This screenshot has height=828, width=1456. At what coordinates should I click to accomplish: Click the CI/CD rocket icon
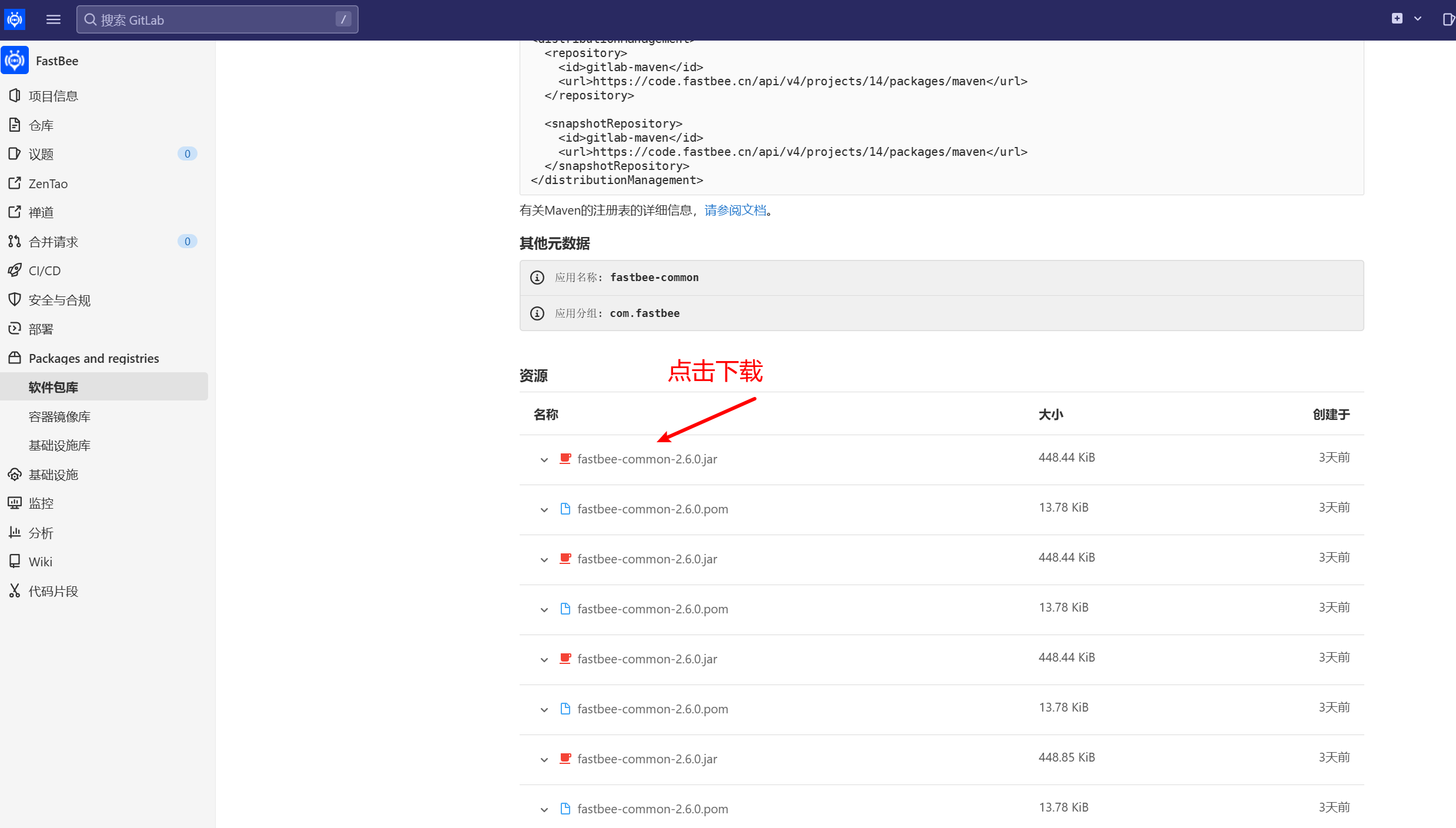(x=15, y=270)
